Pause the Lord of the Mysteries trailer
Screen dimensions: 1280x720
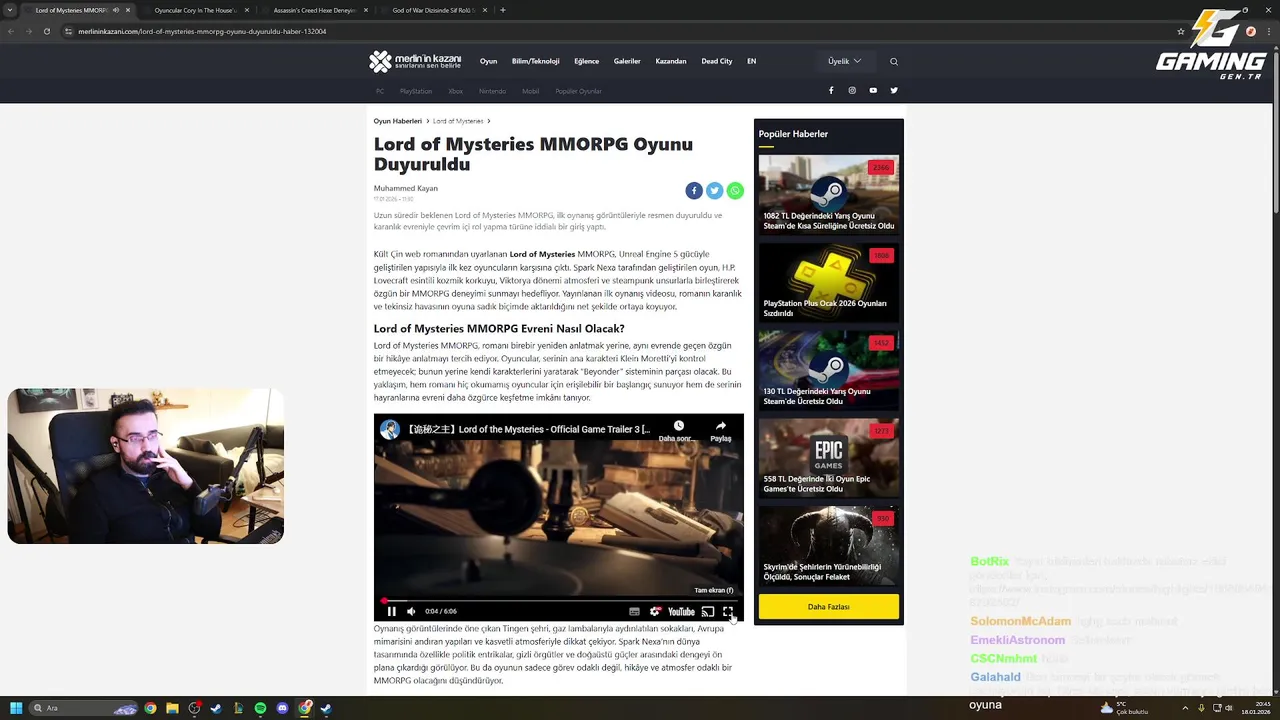[392, 611]
